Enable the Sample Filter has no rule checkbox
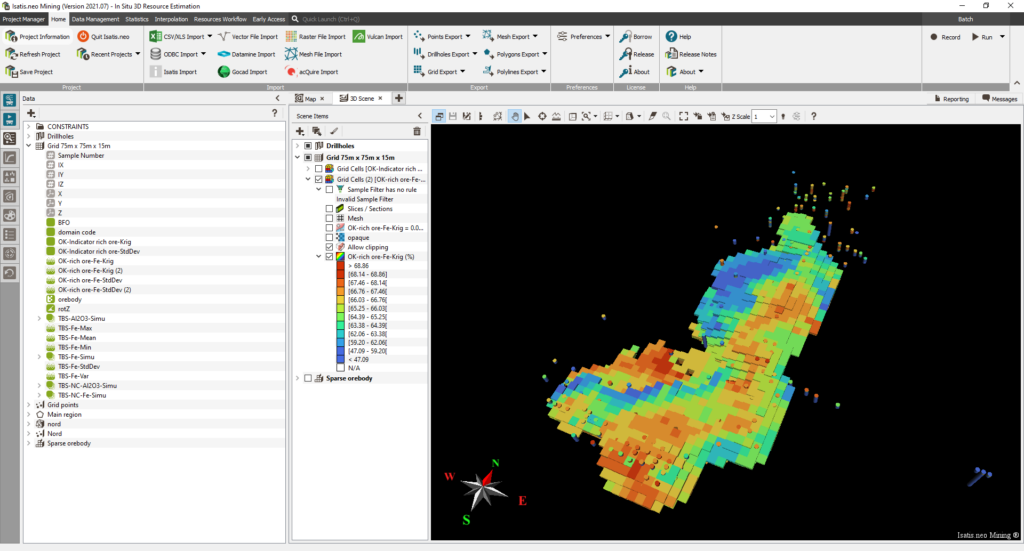 329,189
